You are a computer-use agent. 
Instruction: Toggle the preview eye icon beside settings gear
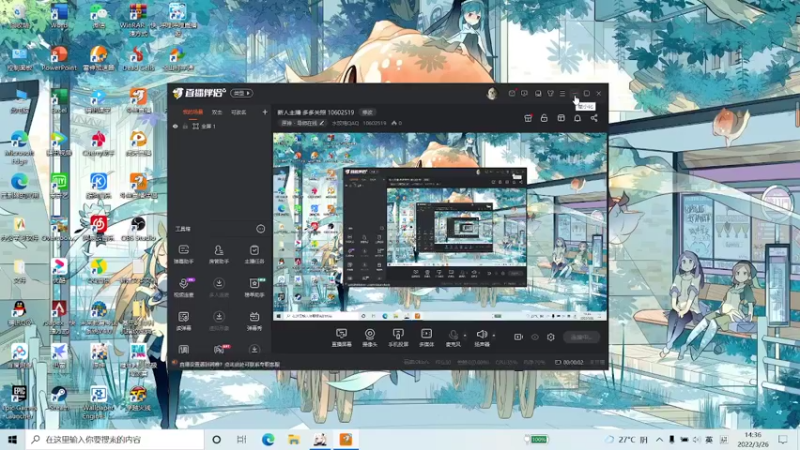pos(535,337)
